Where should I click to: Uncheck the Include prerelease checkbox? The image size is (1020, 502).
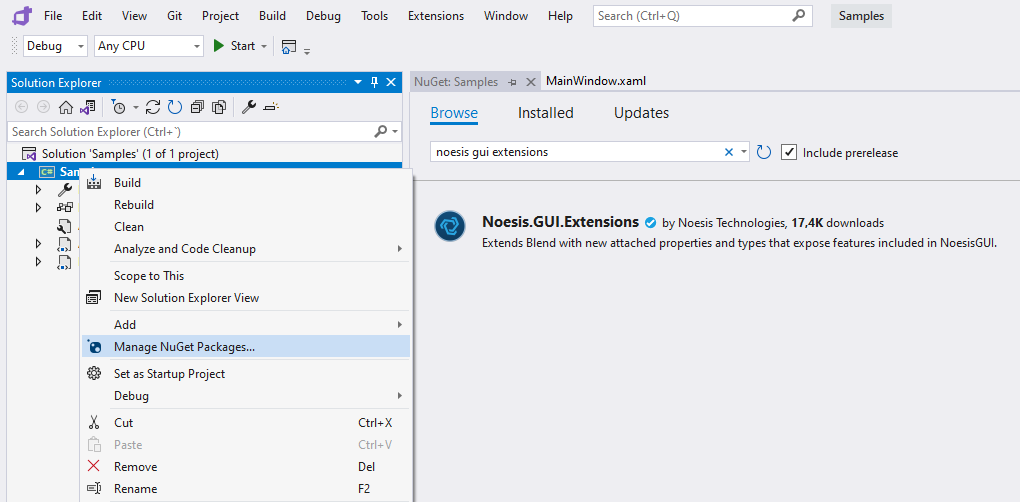pyautogui.click(x=788, y=152)
